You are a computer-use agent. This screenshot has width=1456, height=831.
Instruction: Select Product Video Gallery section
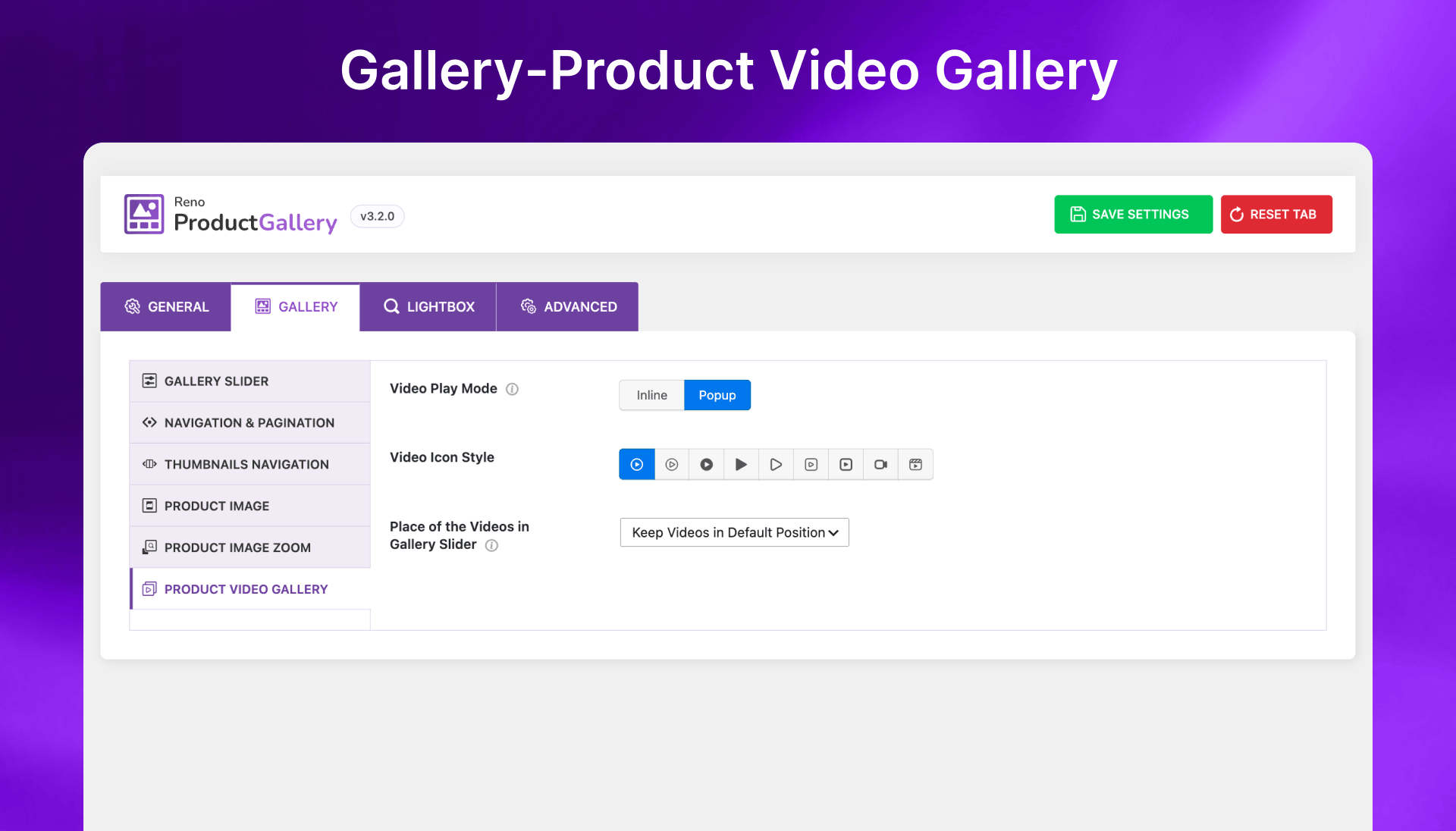coord(250,589)
